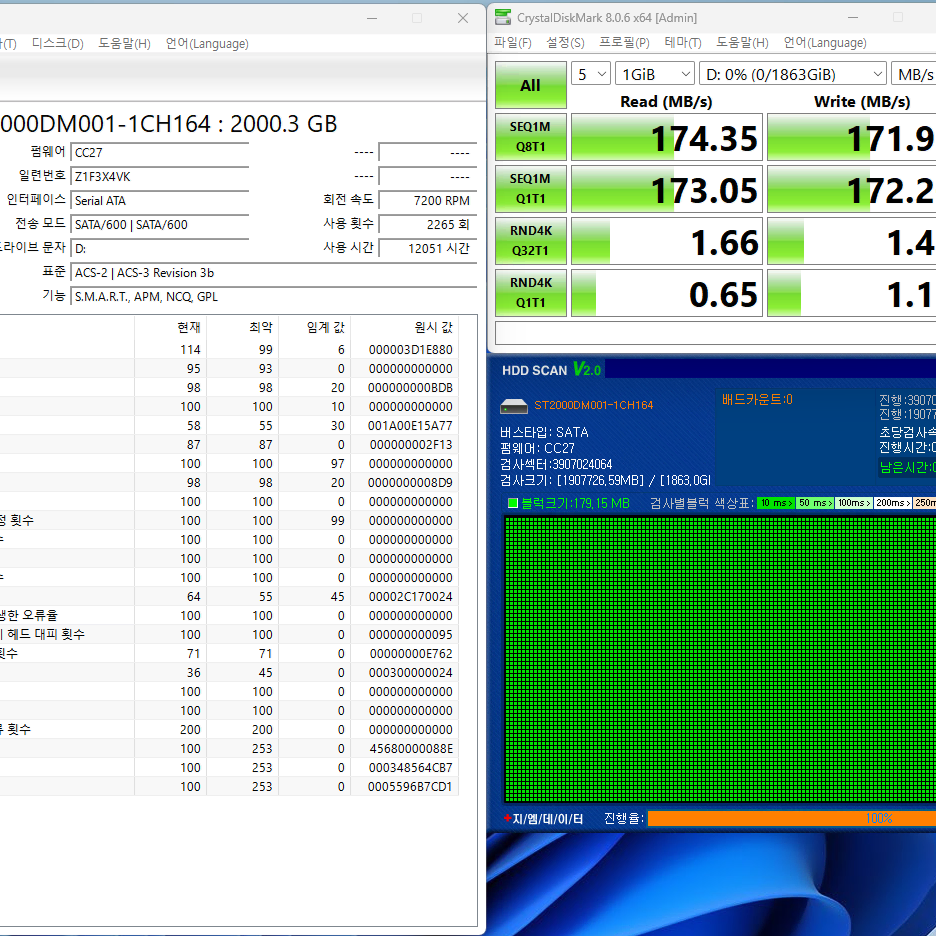
Task: Run all benchmarks with the All button
Action: coord(530,85)
